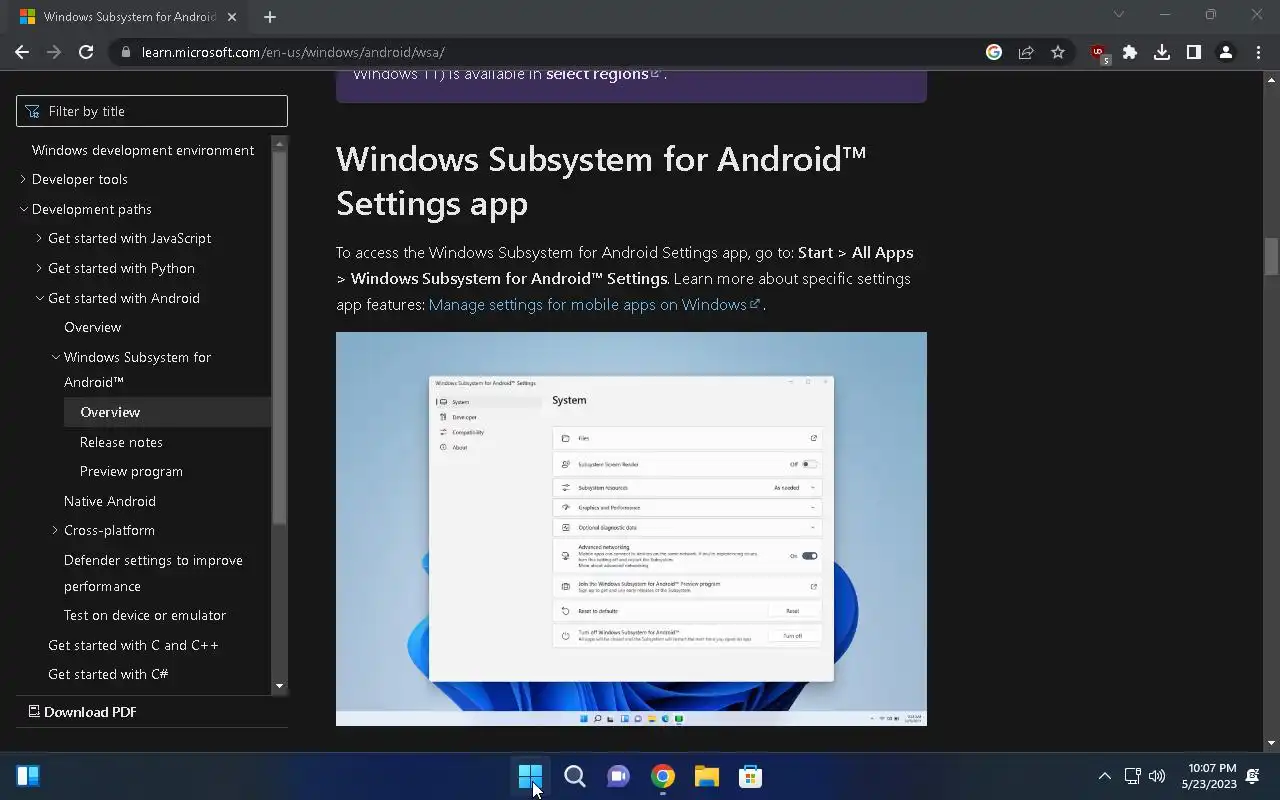Open Windows development environment item
The image size is (1280, 800).
coord(143,150)
